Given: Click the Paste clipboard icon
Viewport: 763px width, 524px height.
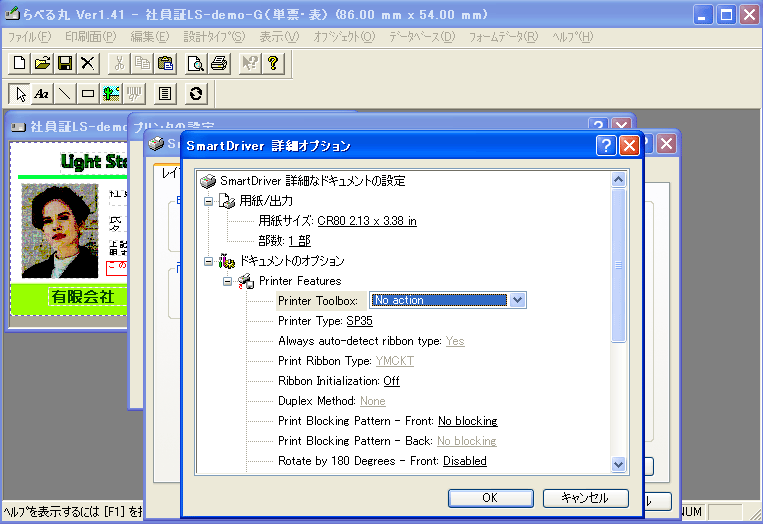Looking at the screenshot, I should pos(165,63).
